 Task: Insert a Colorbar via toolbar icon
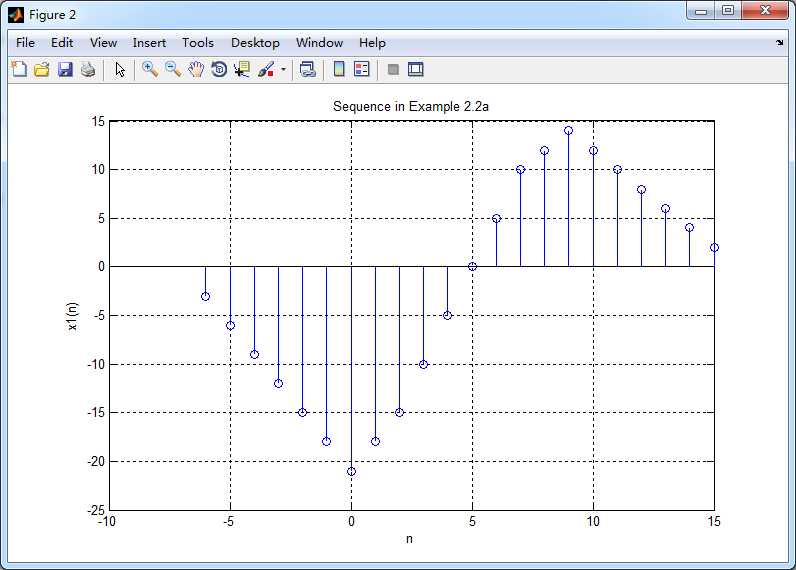pyautogui.click(x=339, y=69)
